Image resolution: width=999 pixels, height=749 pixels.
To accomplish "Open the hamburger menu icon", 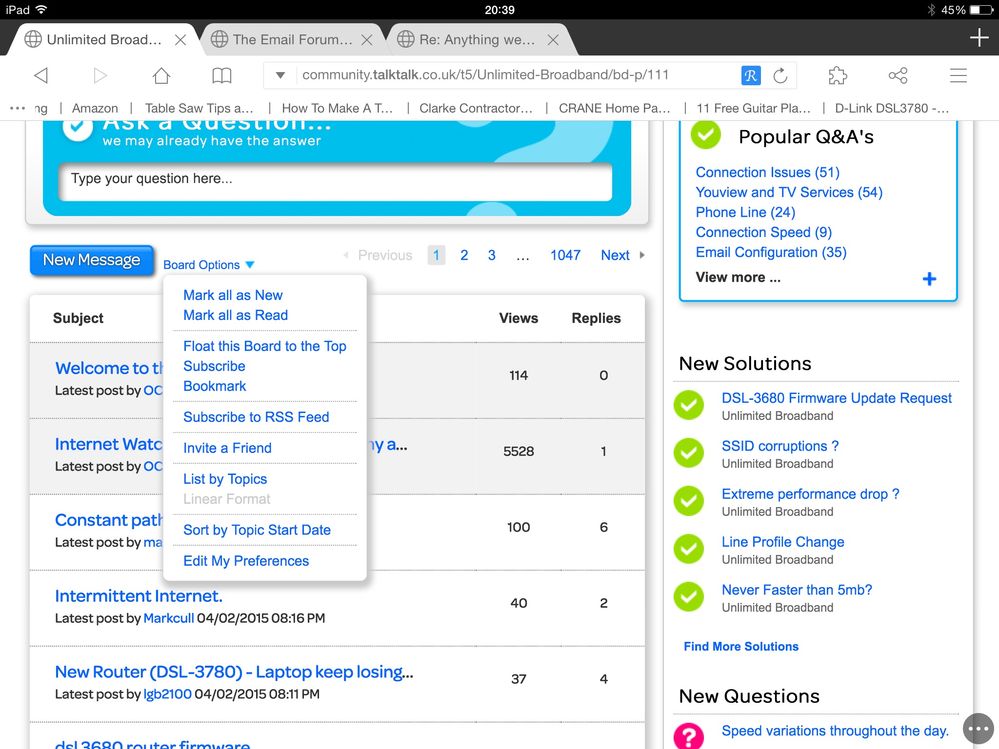I will (958, 76).
